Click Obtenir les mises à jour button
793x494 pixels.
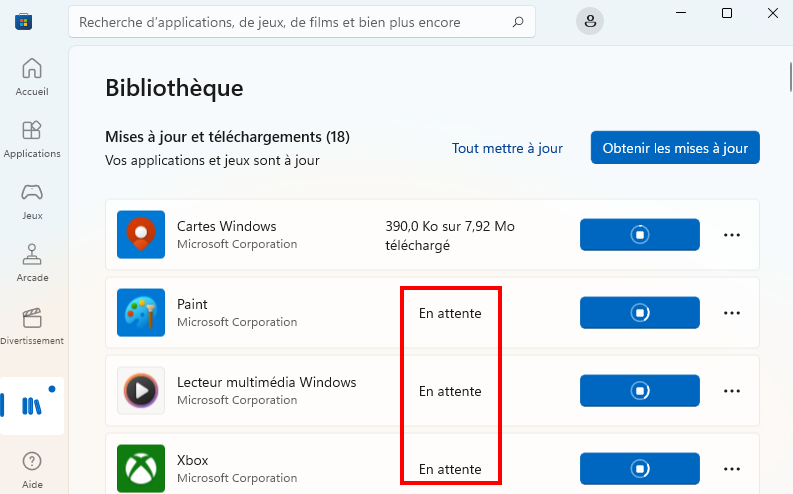click(675, 148)
